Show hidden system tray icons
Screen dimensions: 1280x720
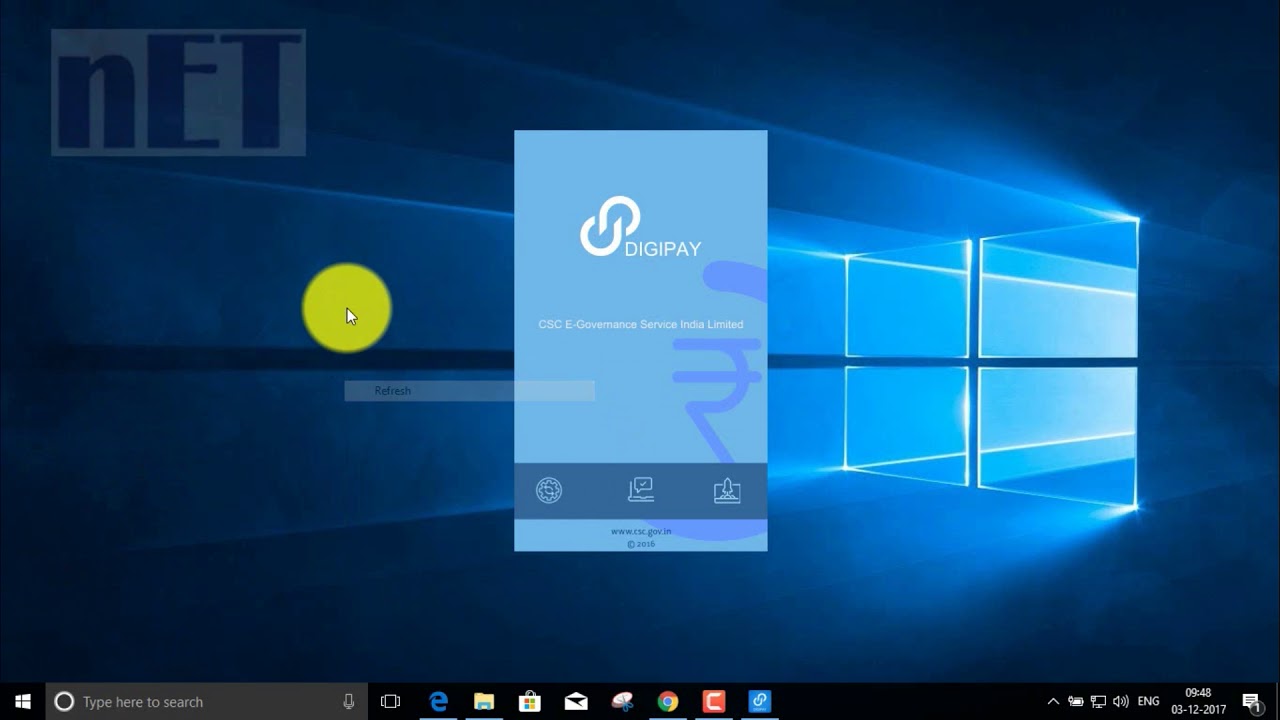pyautogui.click(x=1053, y=702)
